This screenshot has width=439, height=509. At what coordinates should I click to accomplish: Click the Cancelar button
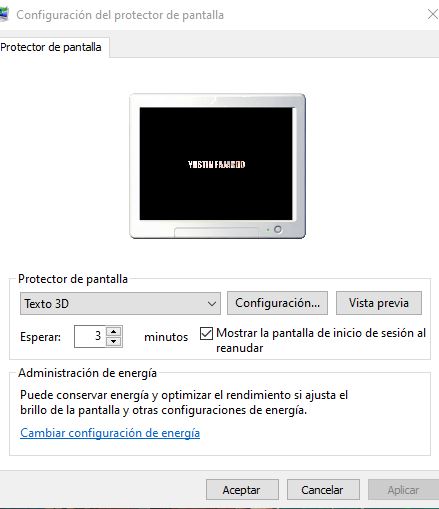coord(323,490)
